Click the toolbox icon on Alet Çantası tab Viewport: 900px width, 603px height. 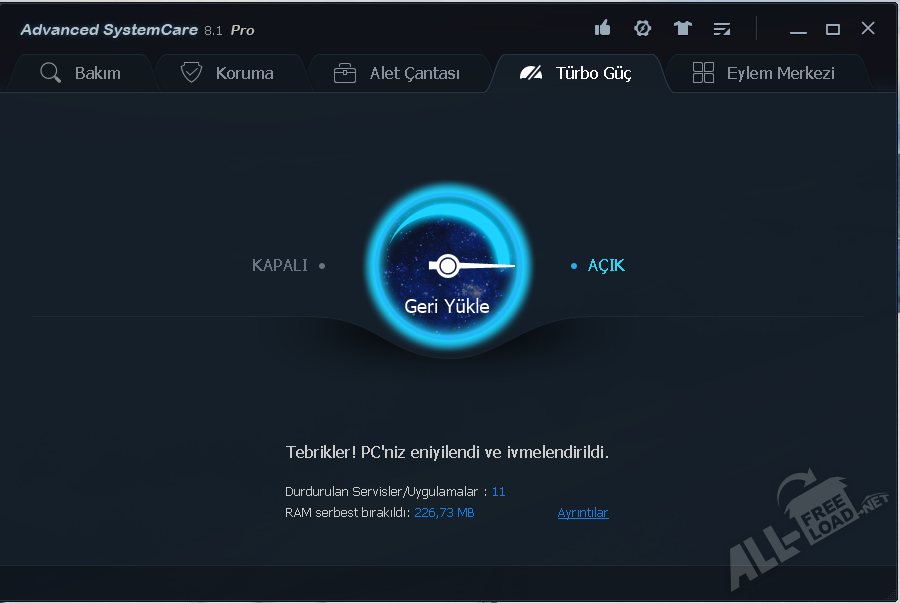point(345,73)
